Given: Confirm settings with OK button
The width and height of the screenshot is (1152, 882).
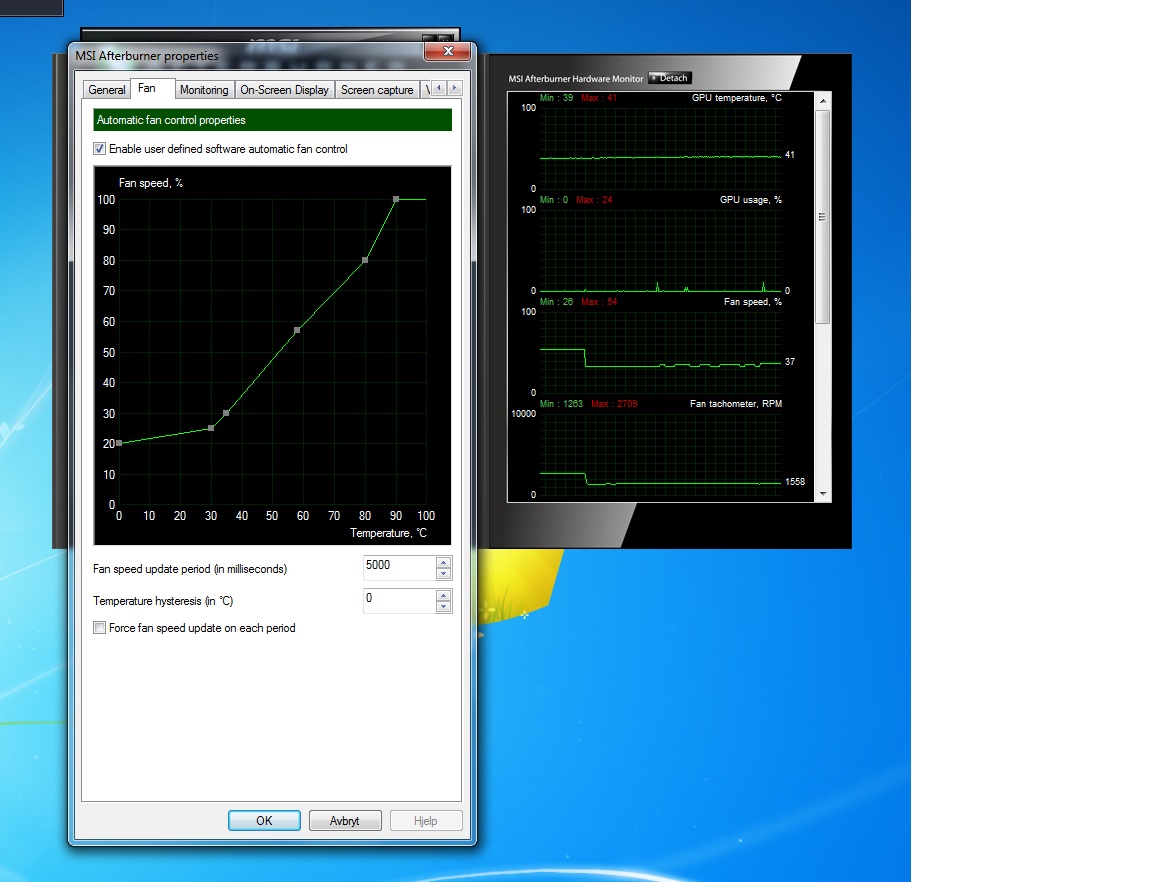Looking at the screenshot, I should (264, 821).
